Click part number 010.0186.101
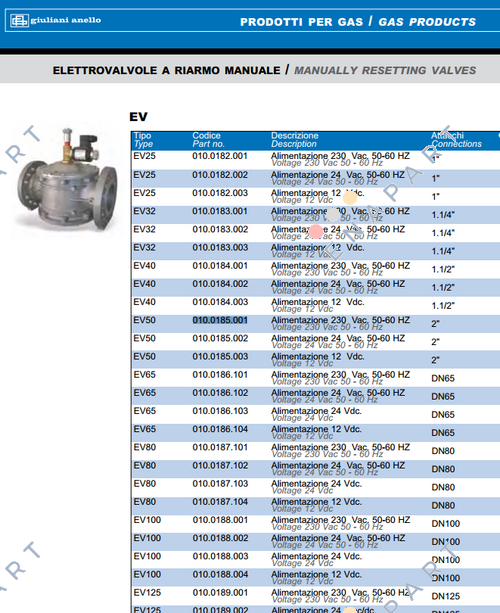 coord(220,375)
